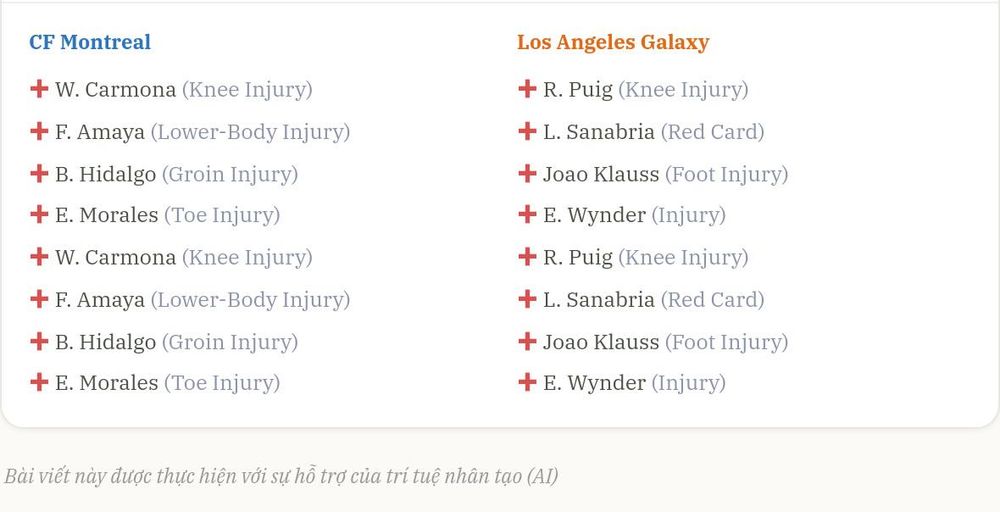Click red cross beside second R. Puig entry

coord(527,256)
